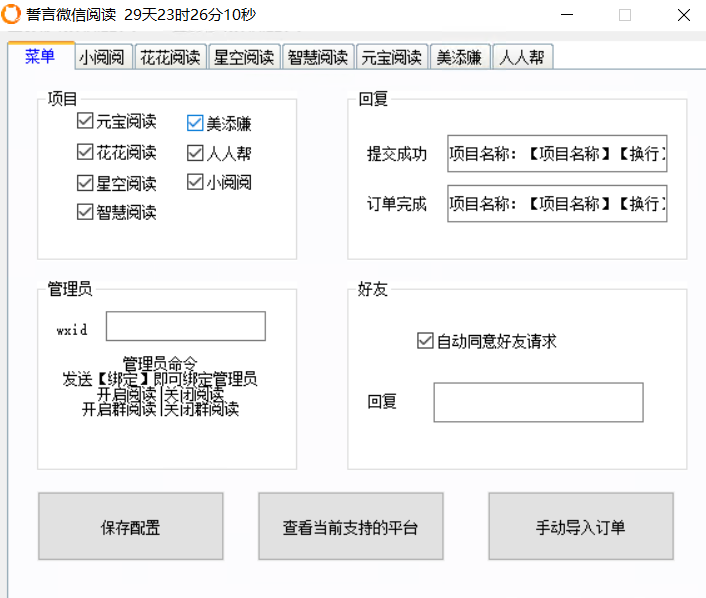
Task: Click the wxid input field
Action: [x=185, y=326]
